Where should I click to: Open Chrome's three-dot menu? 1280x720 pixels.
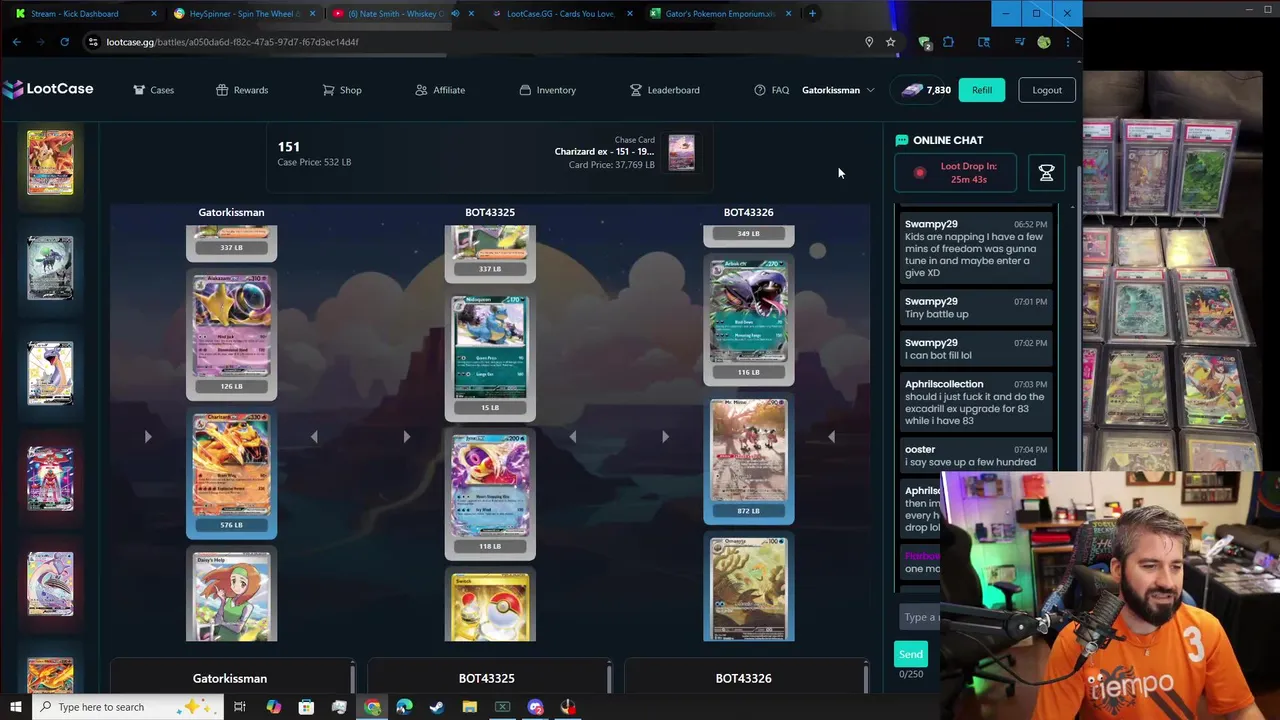[1067, 42]
